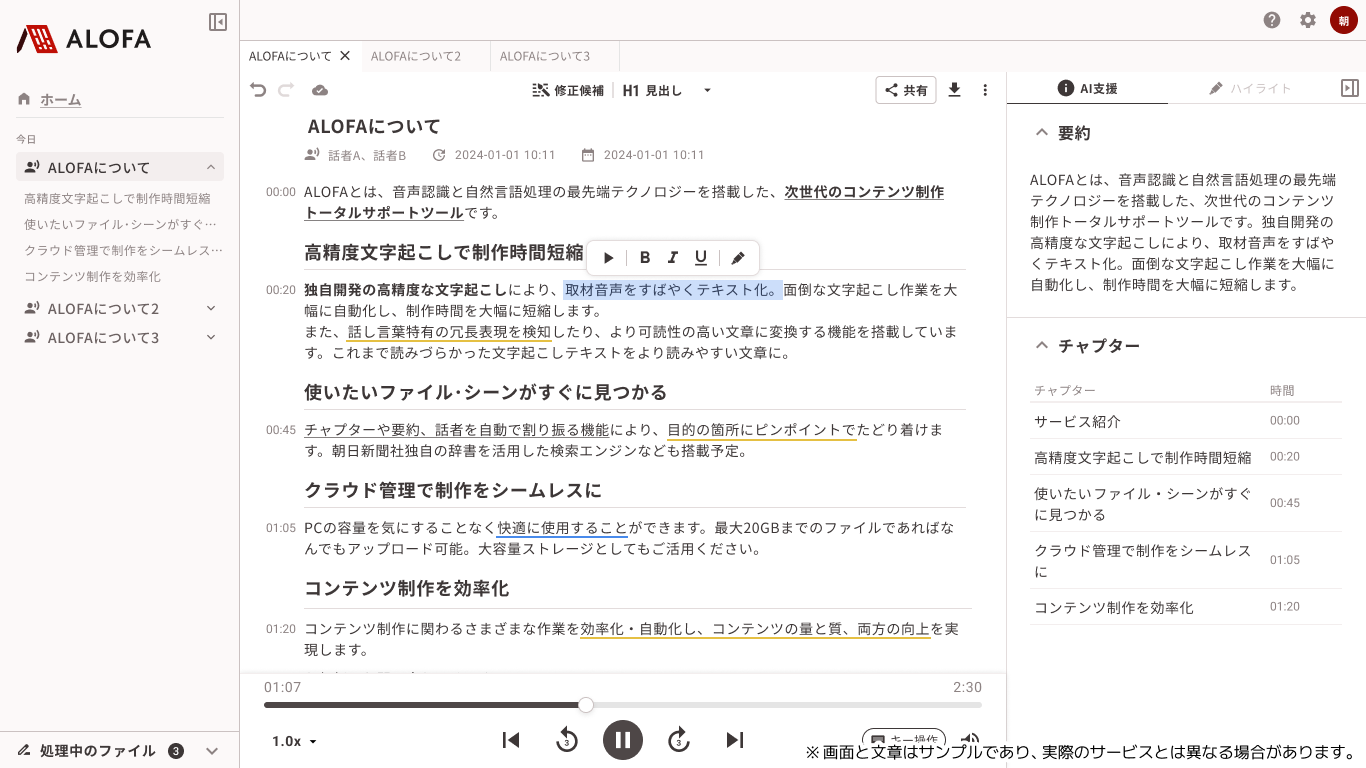Play the selected text from floating toolbar
The width and height of the screenshot is (1366, 768).
pyautogui.click(x=608, y=258)
